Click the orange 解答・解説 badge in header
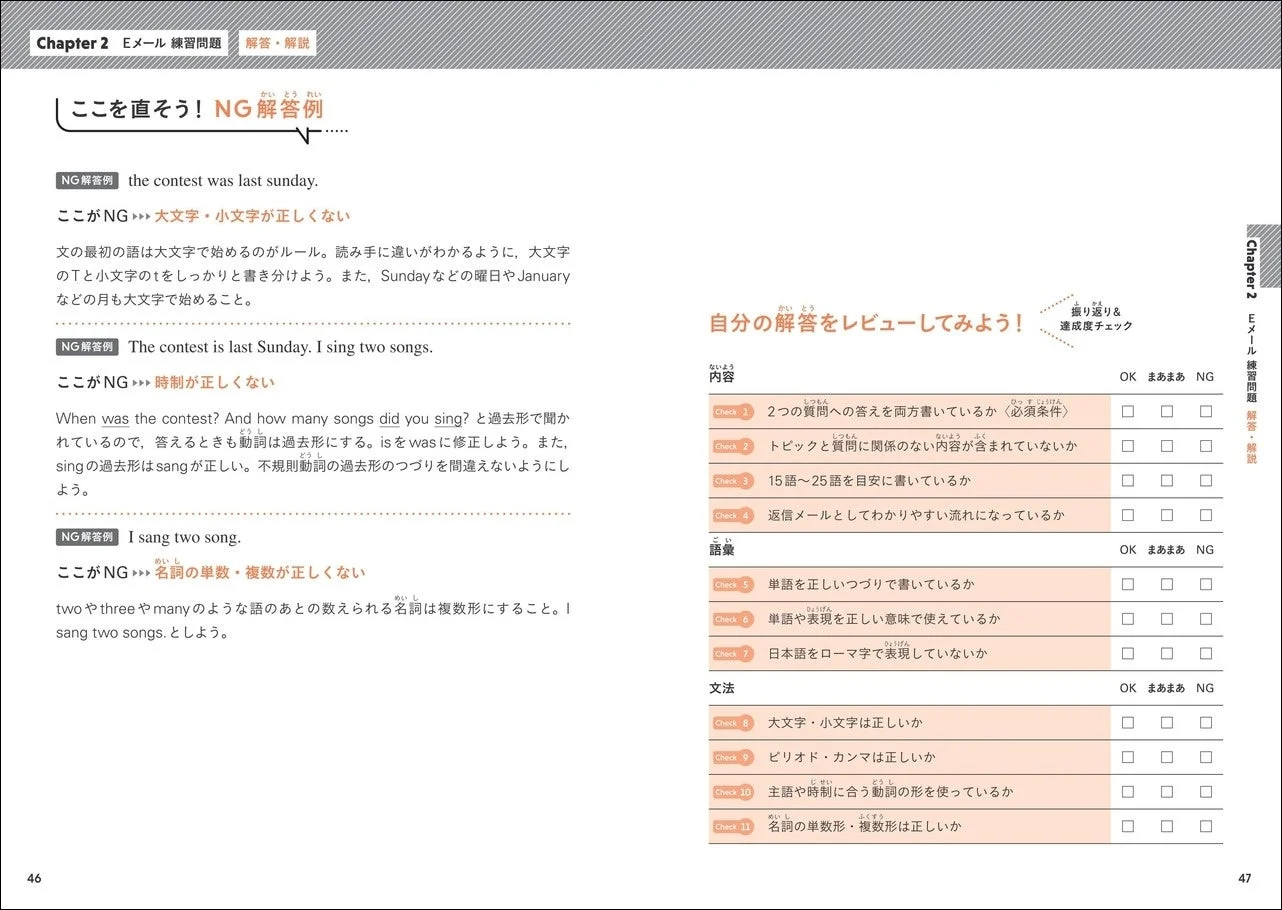 click(x=277, y=43)
